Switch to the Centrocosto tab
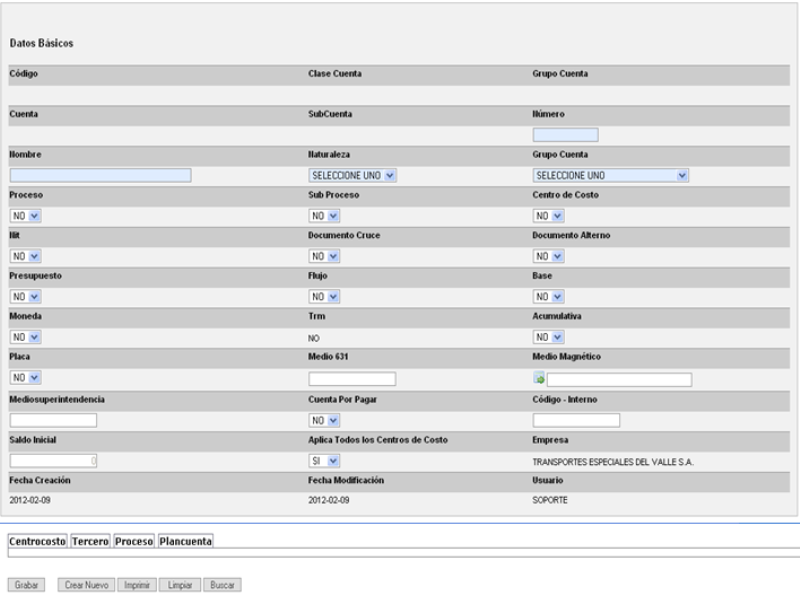This screenshot has width=800, height=595. click(x=37, y=541)
